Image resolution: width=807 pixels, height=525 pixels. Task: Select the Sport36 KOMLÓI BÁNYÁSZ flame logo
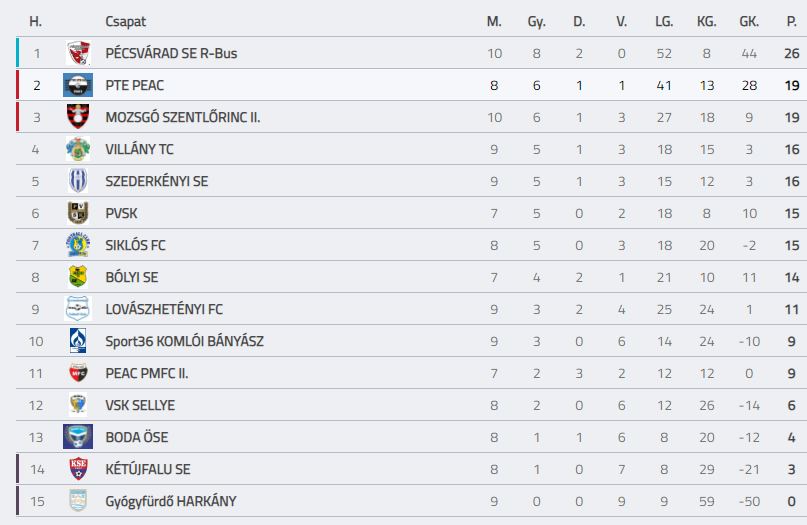point(78,341)
